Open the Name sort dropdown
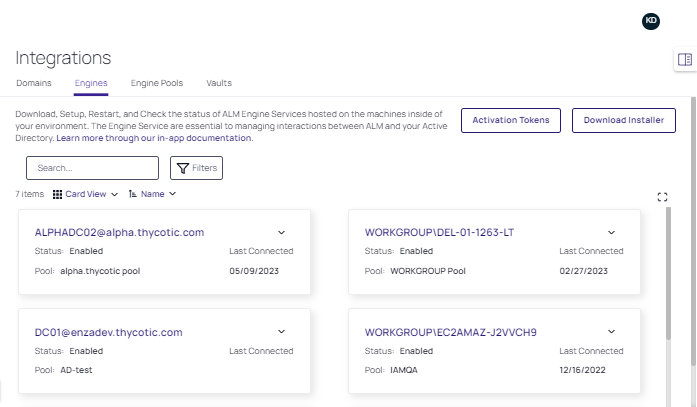The height and width of the screenshot is (407, 697). [158, 194]
